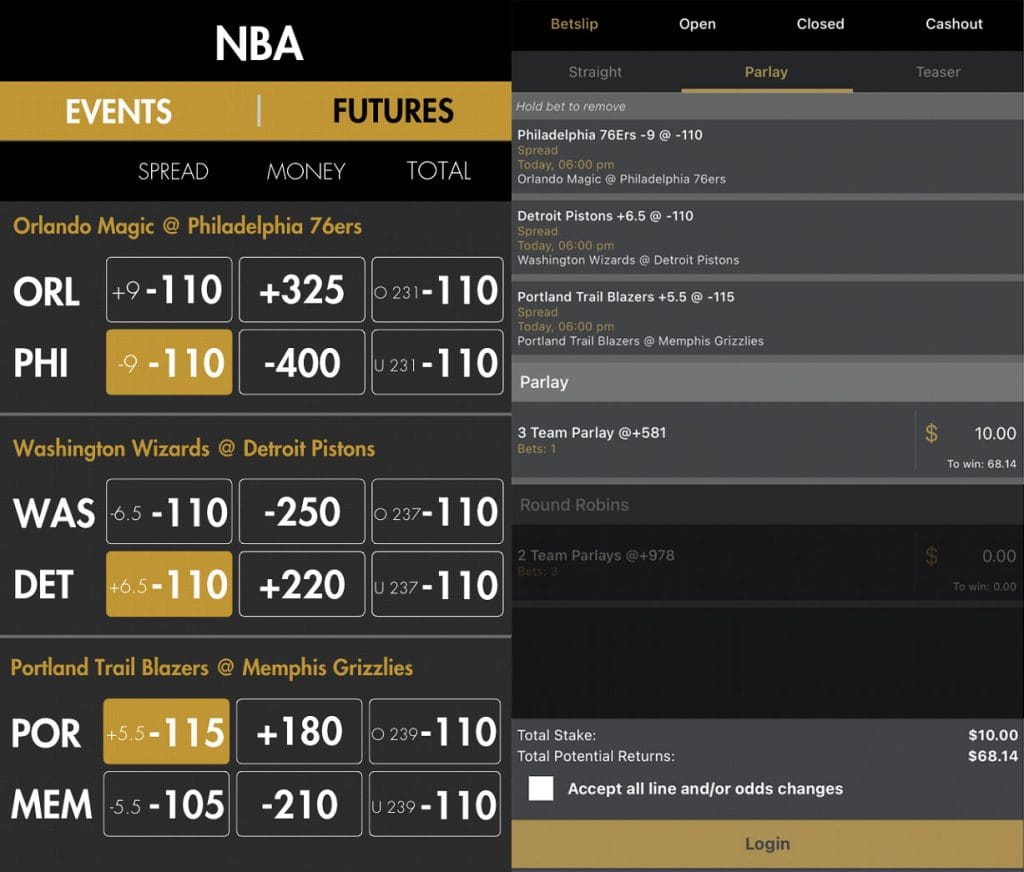
Task: Click Portland Trail Blazers +5.5 betslip entry
Action: click(767, 318)
